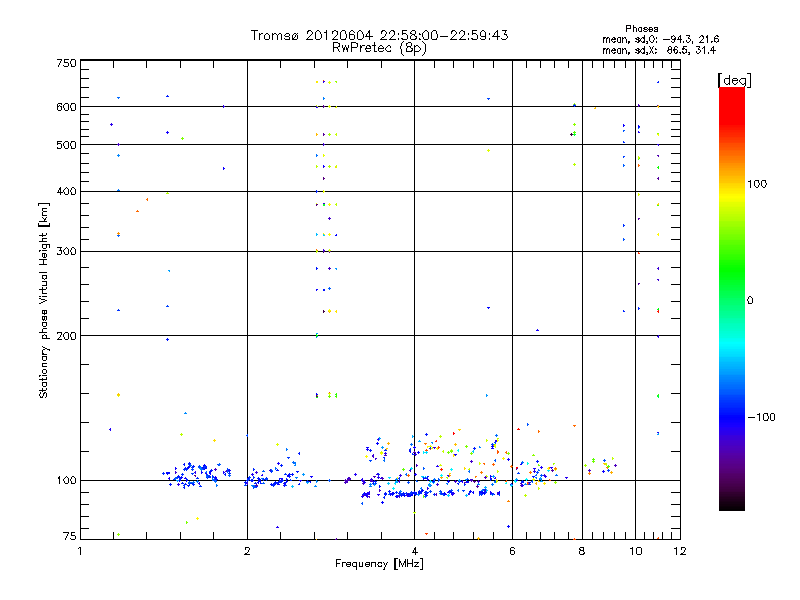Click the x-axis tick label '1'
The width and height of the screenshot is (800, 600).
click(x=80, y=551)
